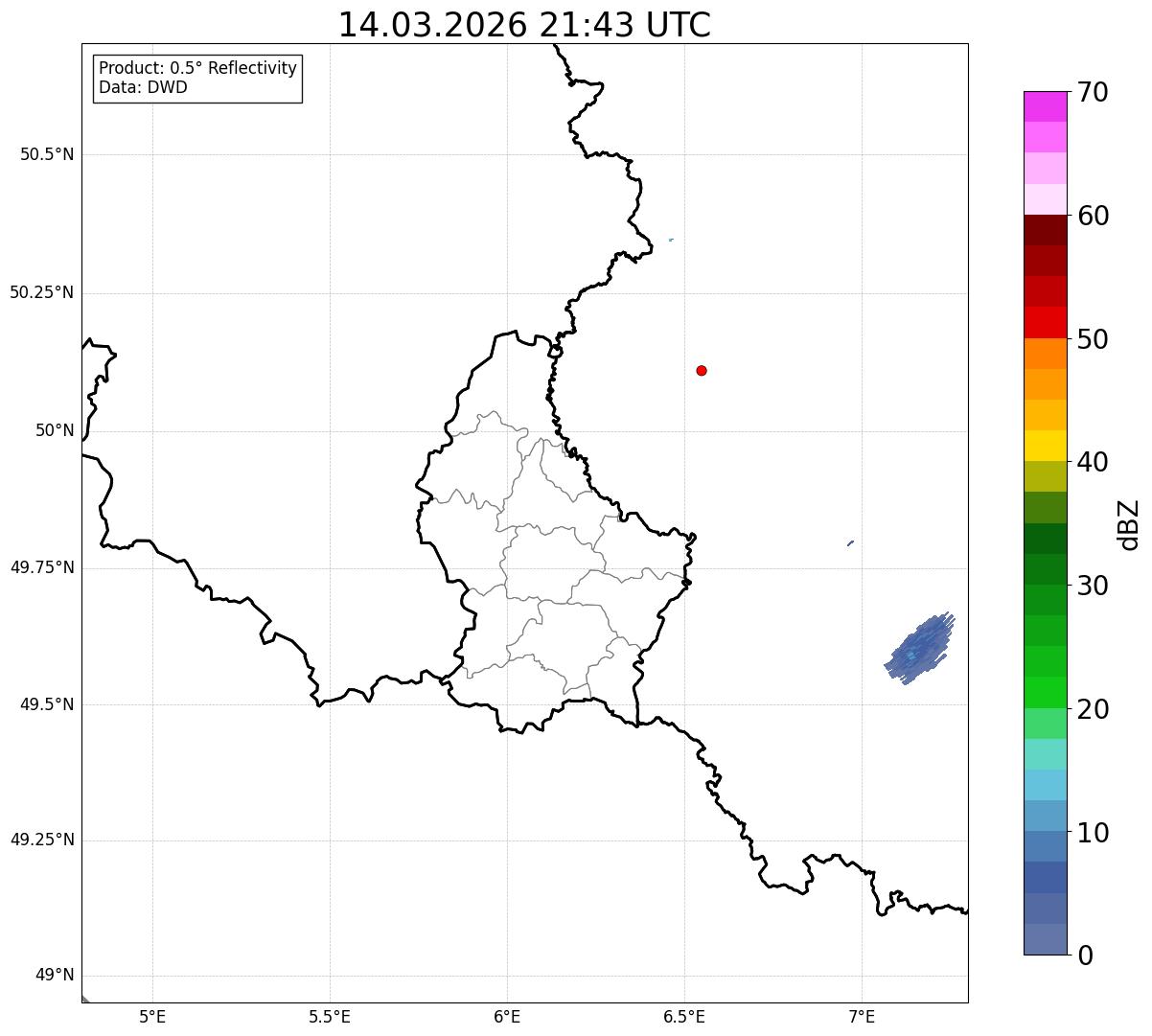The width and height of the screenshot is (1152, 1036).
Task: Click the 50.5°N latitude tick label
Action: pyautogui.click(x=47, y=154)
